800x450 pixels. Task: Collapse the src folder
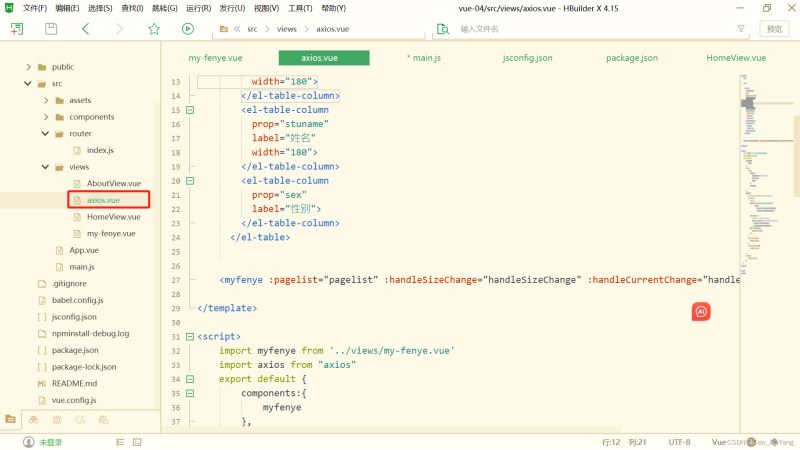[x=28, y=84]
